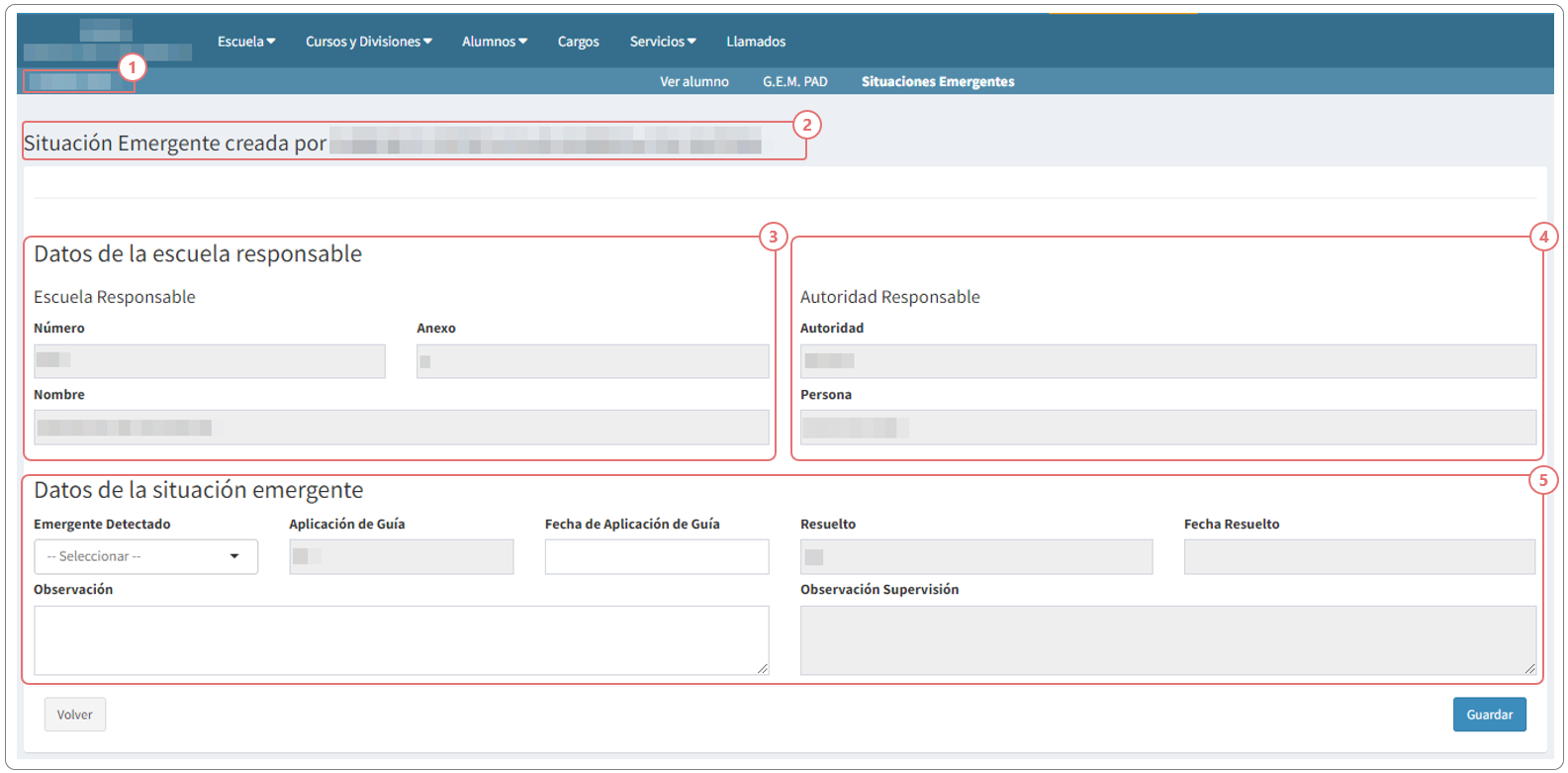Viewport: 1568px width, 773px height.
Task: Click the 'Datos de la situación emergente' heading
Action: [x=199, y=490]
